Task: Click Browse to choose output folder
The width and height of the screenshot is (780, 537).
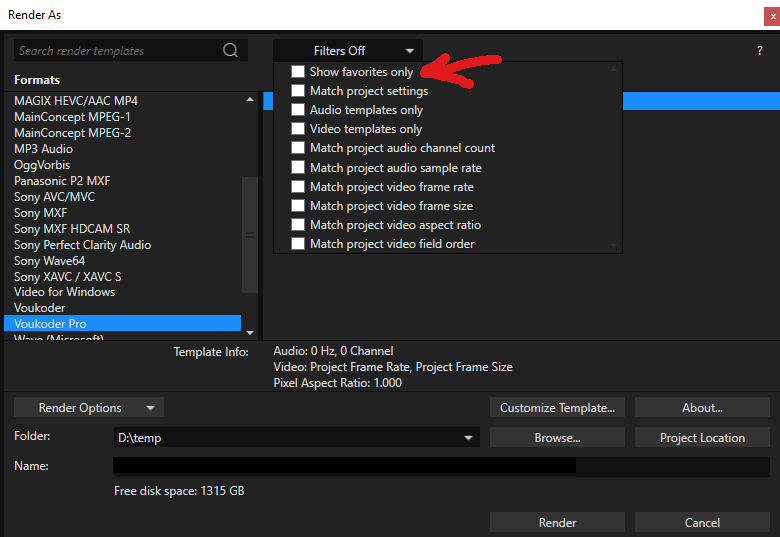Action: point(557,438)
